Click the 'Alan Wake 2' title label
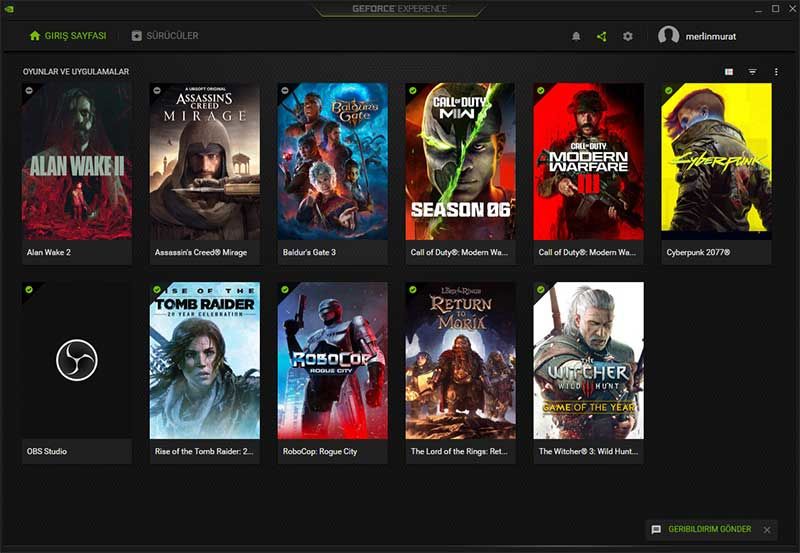This screenshot has height=553, width=800. (49, 252)
